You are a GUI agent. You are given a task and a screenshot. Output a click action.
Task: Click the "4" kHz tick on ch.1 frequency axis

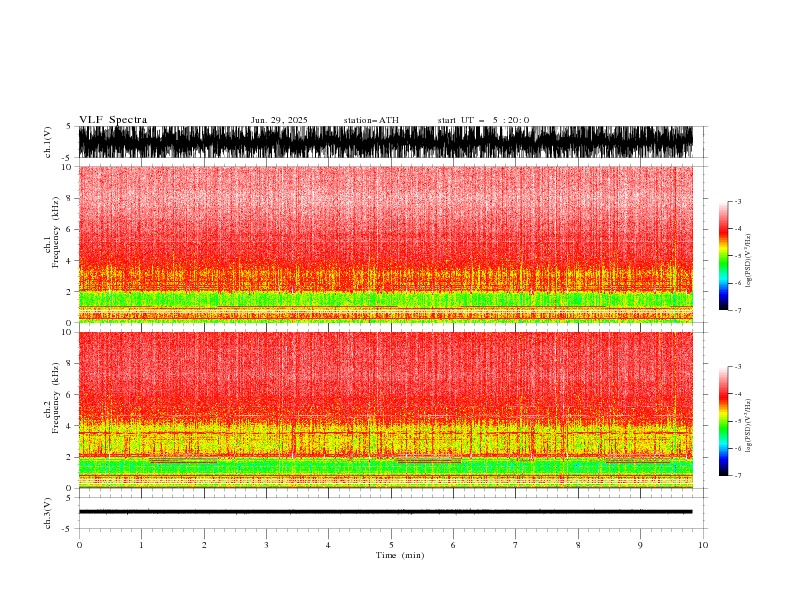tap(70, 261)
